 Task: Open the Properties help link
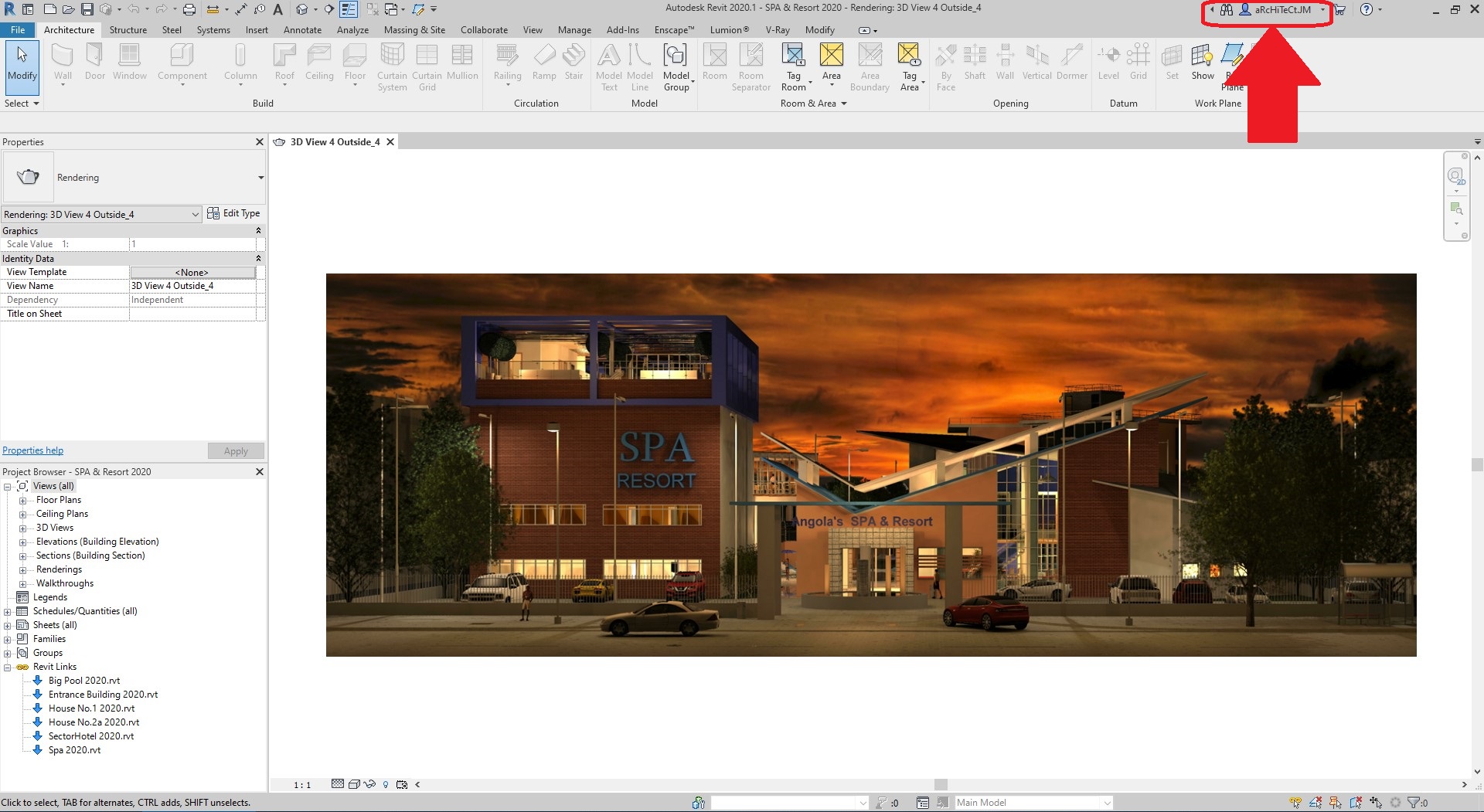[x=32, y=450]
